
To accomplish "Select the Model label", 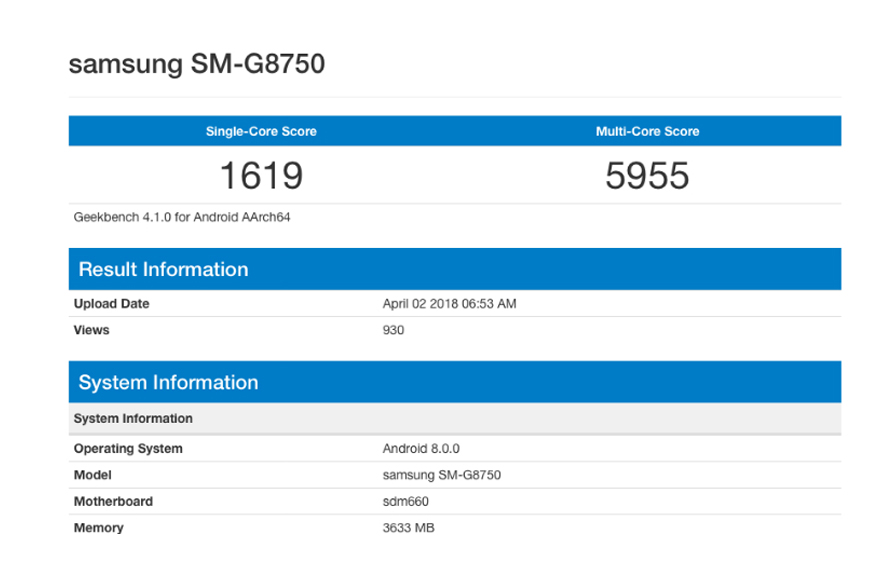I will click(93, 475).
